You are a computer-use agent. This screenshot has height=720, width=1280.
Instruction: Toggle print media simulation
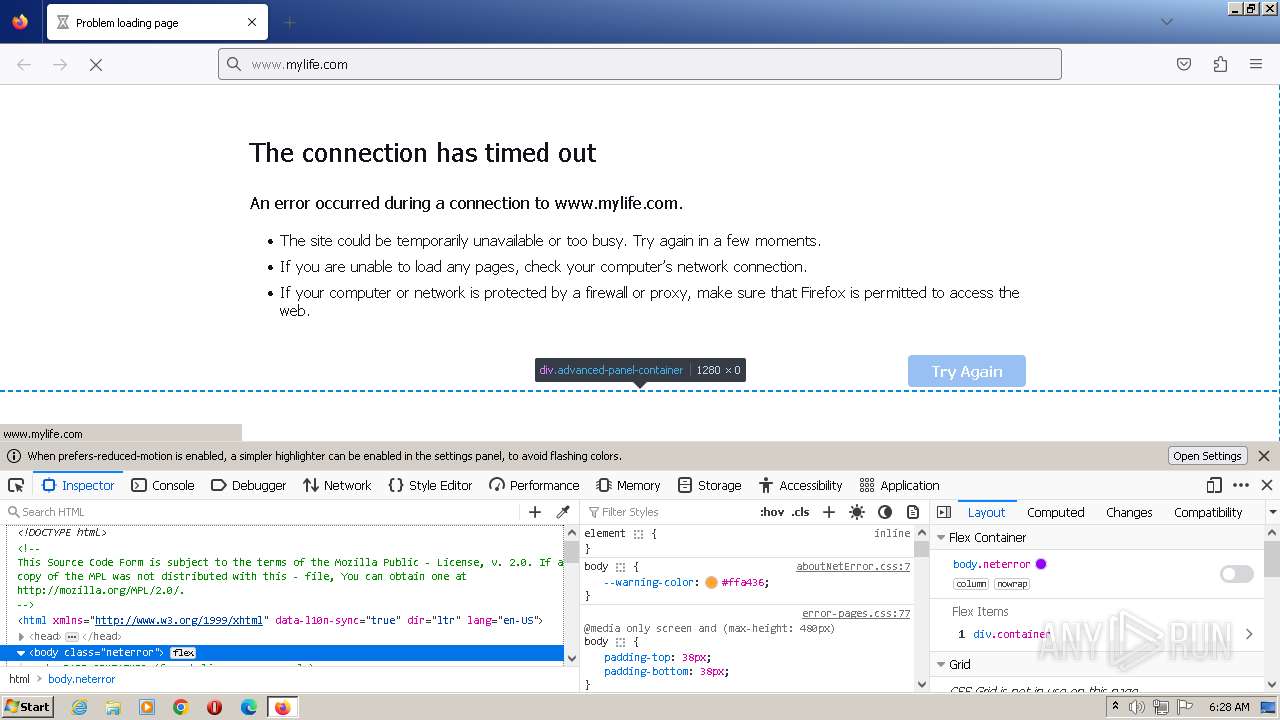click(x=912, y=512)
